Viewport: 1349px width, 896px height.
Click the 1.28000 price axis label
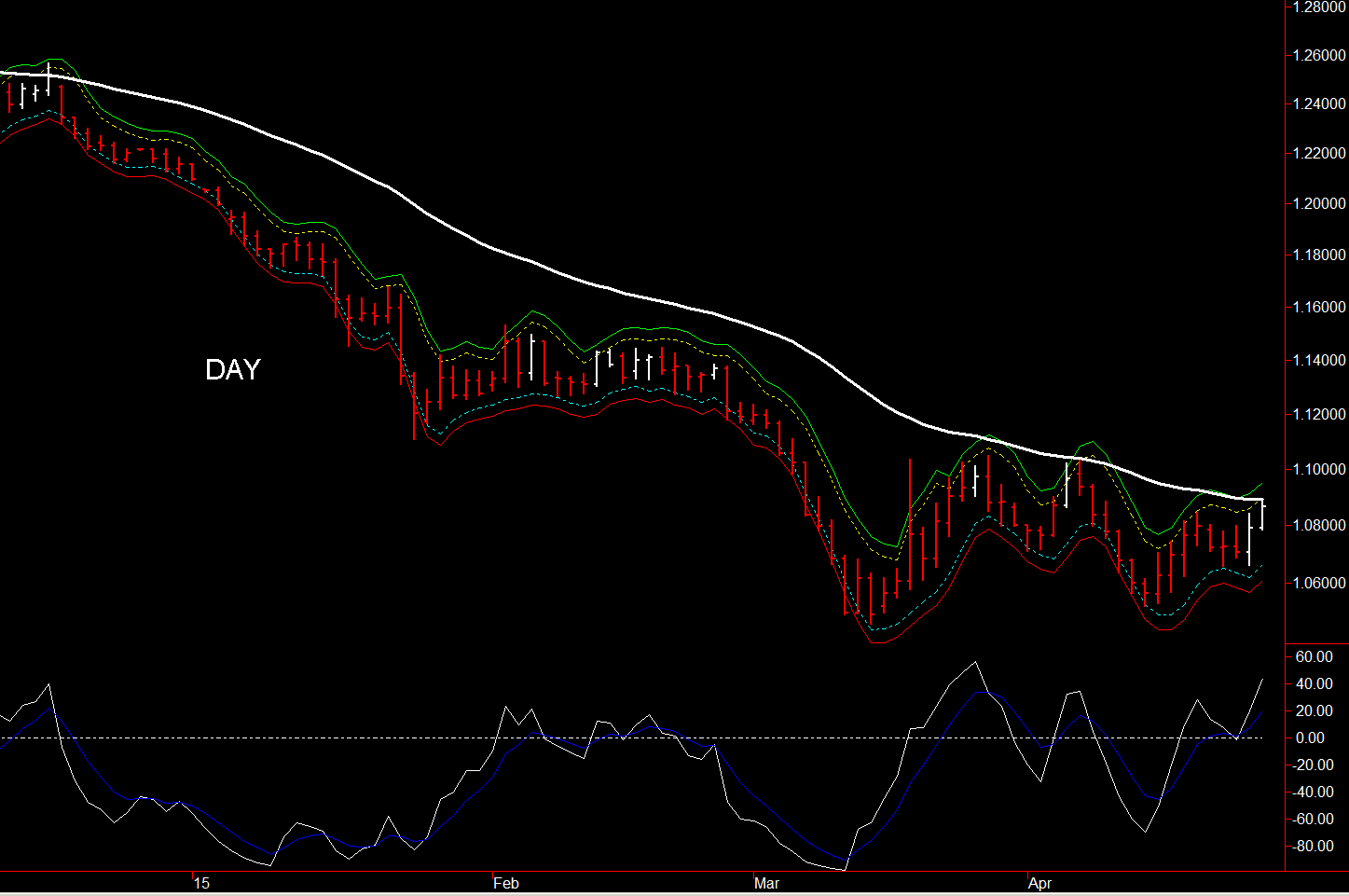click(x=1317, y=7)
